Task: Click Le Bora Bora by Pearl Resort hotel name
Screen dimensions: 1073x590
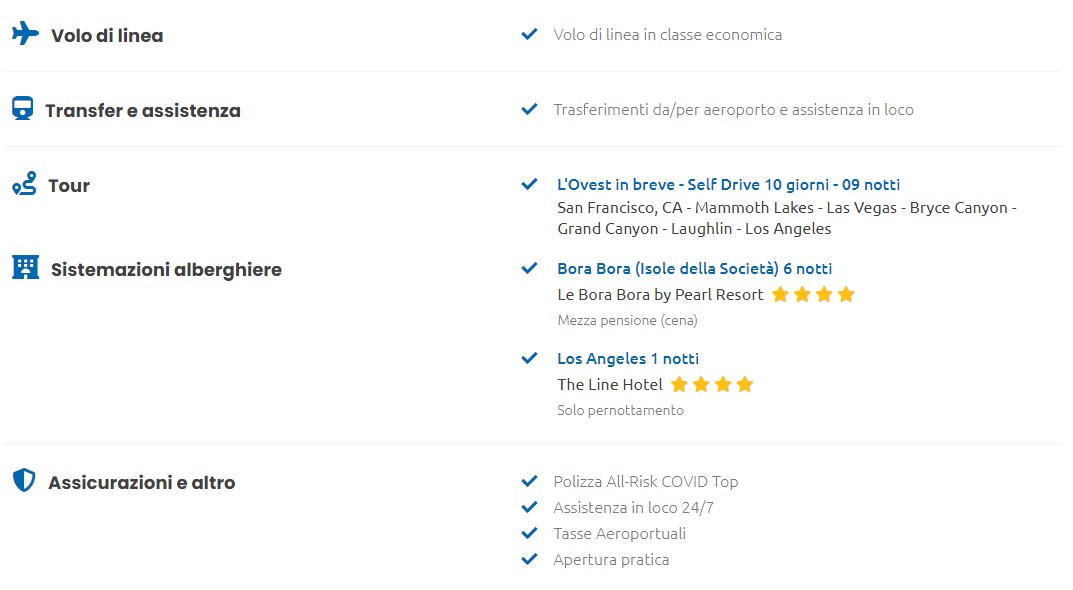Action: 660,295
